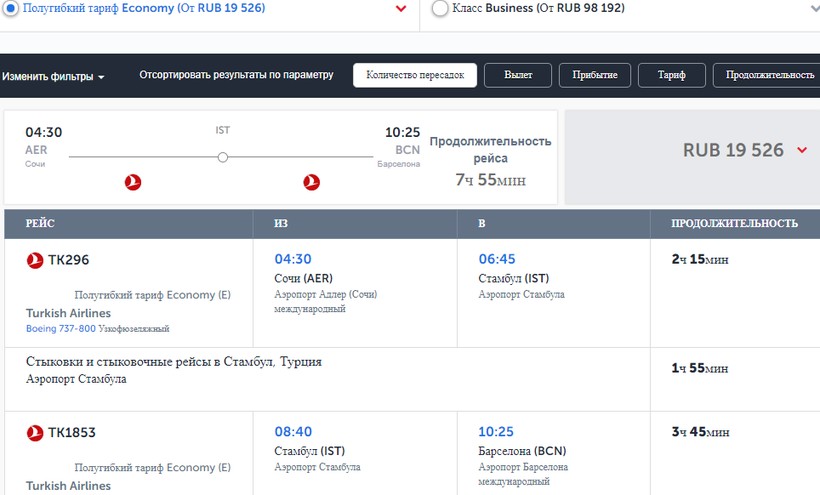Sort results by Вылет

coord(518,76)
